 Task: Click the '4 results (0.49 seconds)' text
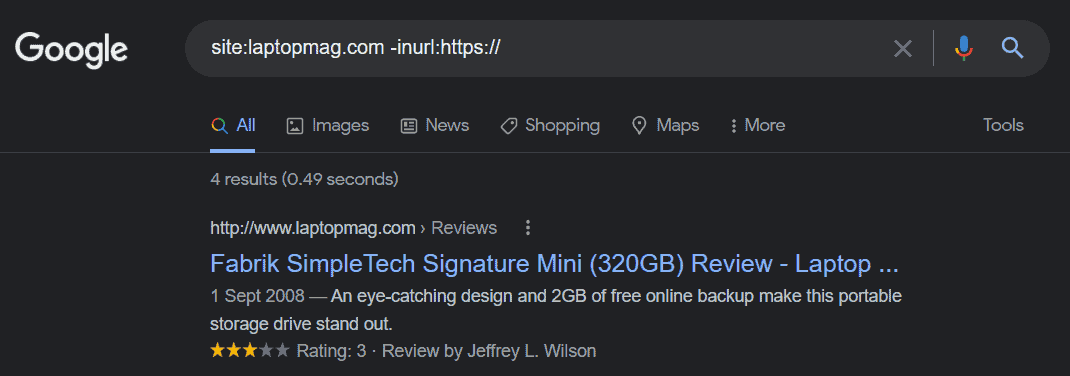(x=304, y=179)
